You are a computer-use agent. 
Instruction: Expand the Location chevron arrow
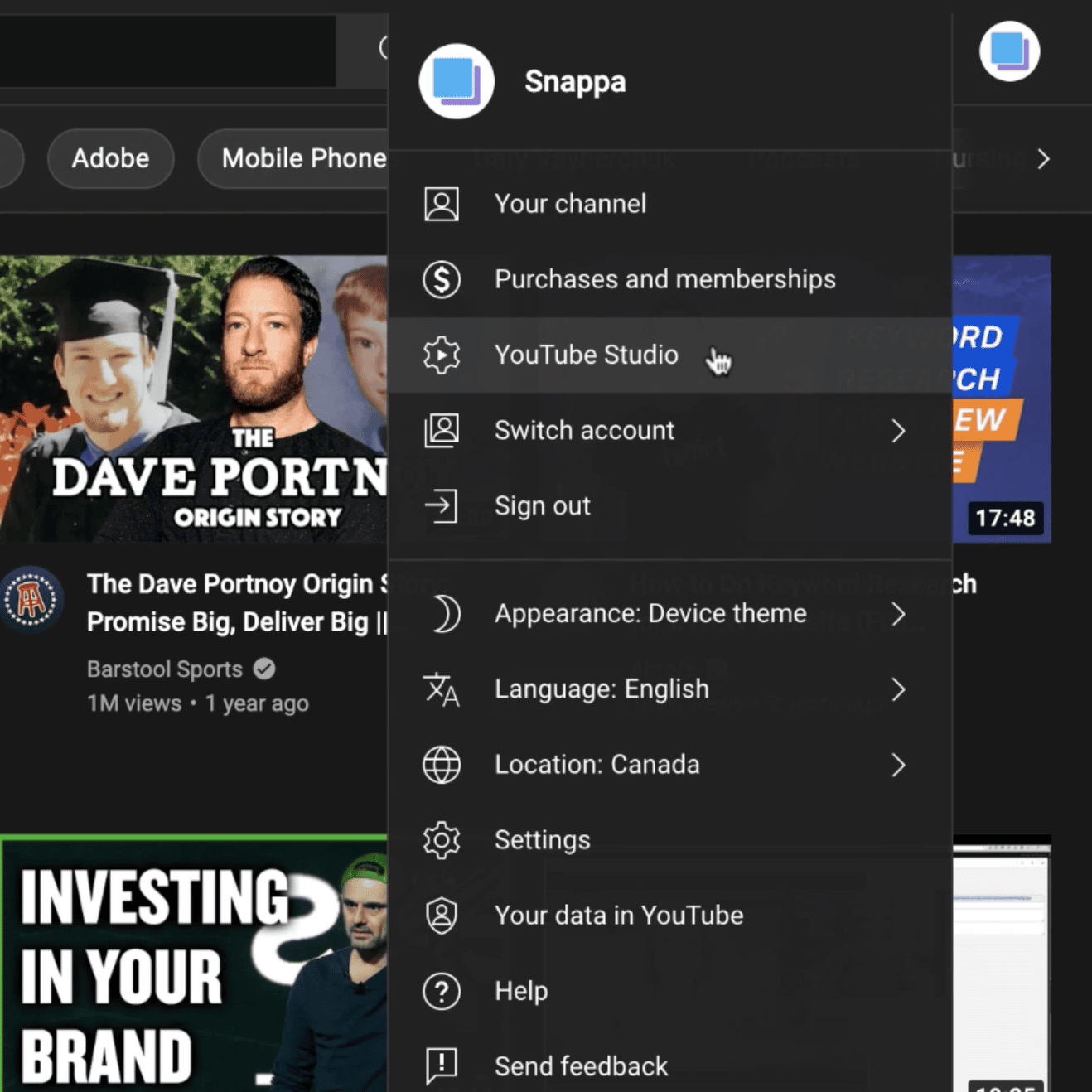click(899, 765)
